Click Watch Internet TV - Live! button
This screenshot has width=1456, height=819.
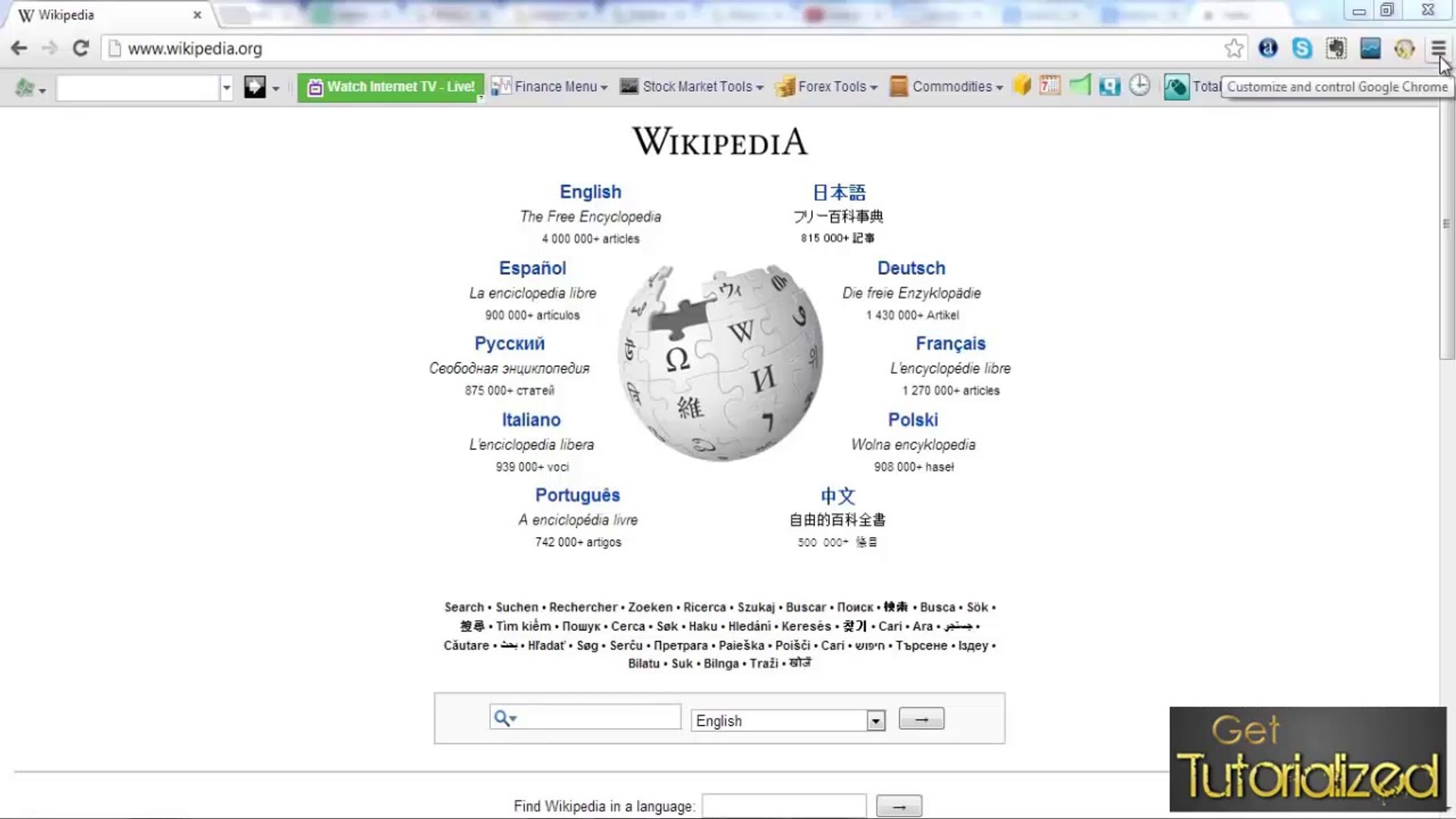click(391, 87)
